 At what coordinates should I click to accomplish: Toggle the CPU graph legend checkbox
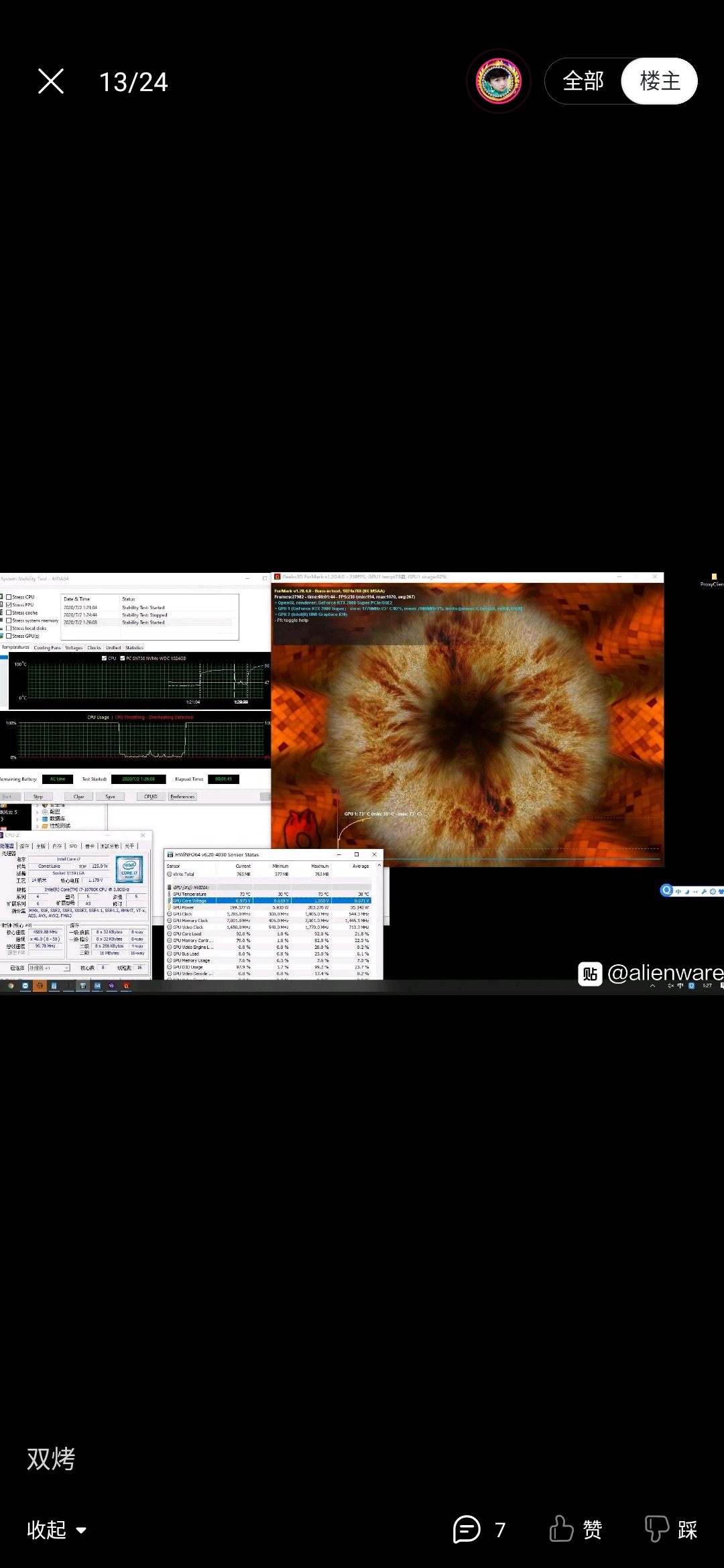[x=104, y=658]
